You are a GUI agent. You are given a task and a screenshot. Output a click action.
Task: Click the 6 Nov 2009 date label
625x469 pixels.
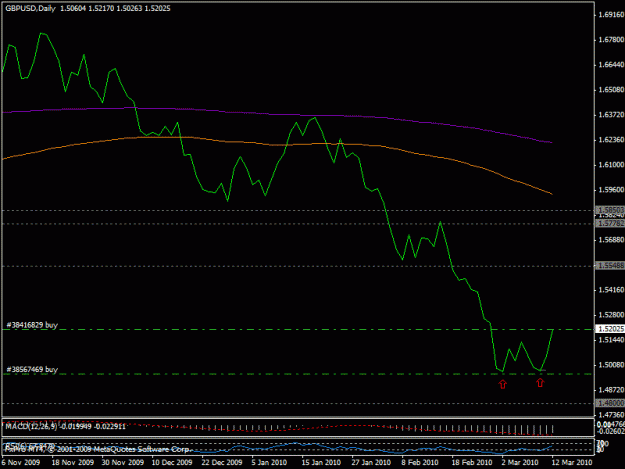pos(21,462)
